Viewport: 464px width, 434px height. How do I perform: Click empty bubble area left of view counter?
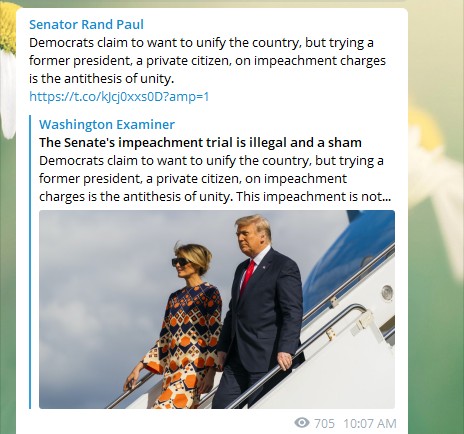(153, 423)
